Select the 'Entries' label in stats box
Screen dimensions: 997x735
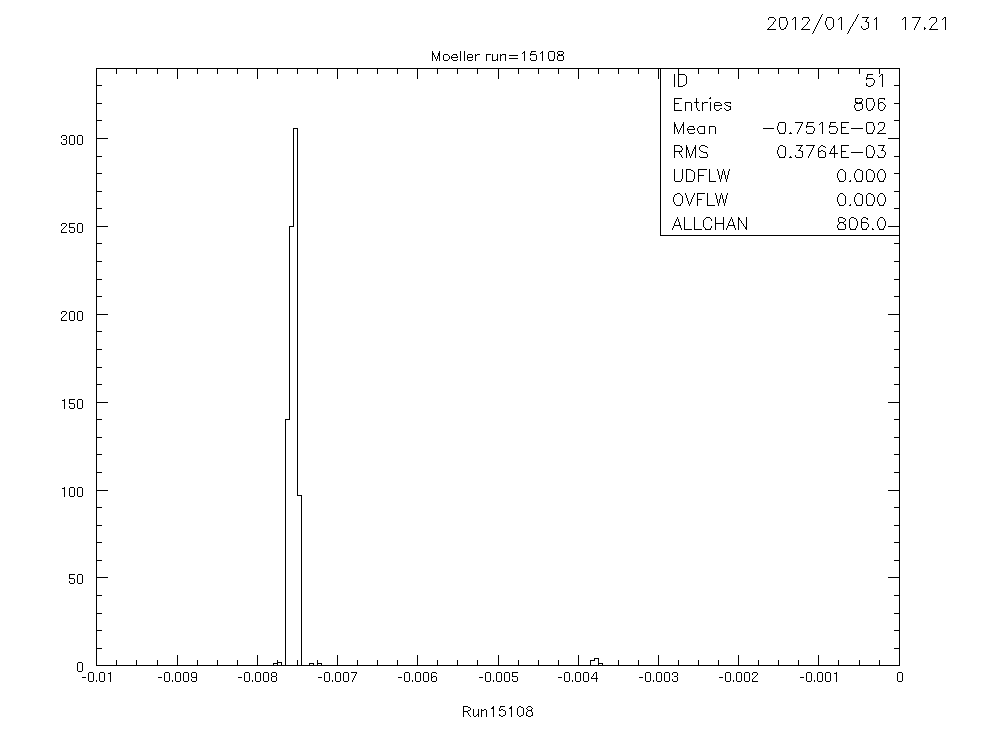702,105
